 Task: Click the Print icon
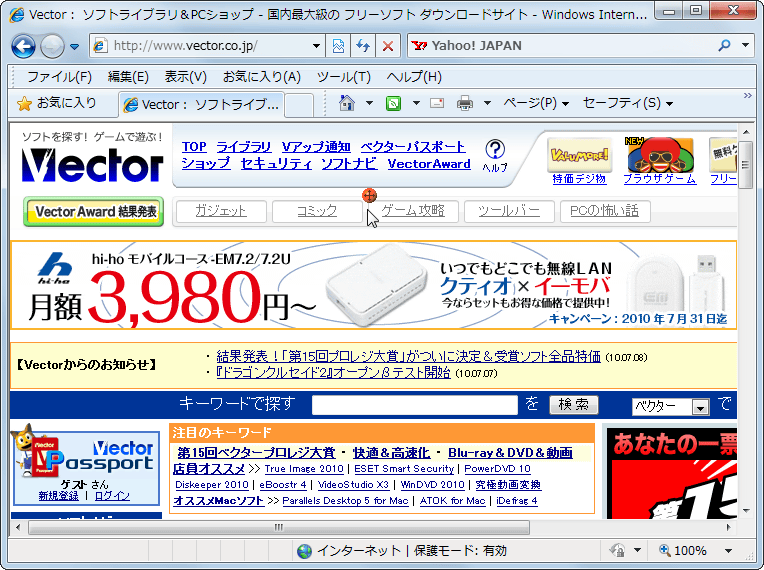tap(465, 103)
